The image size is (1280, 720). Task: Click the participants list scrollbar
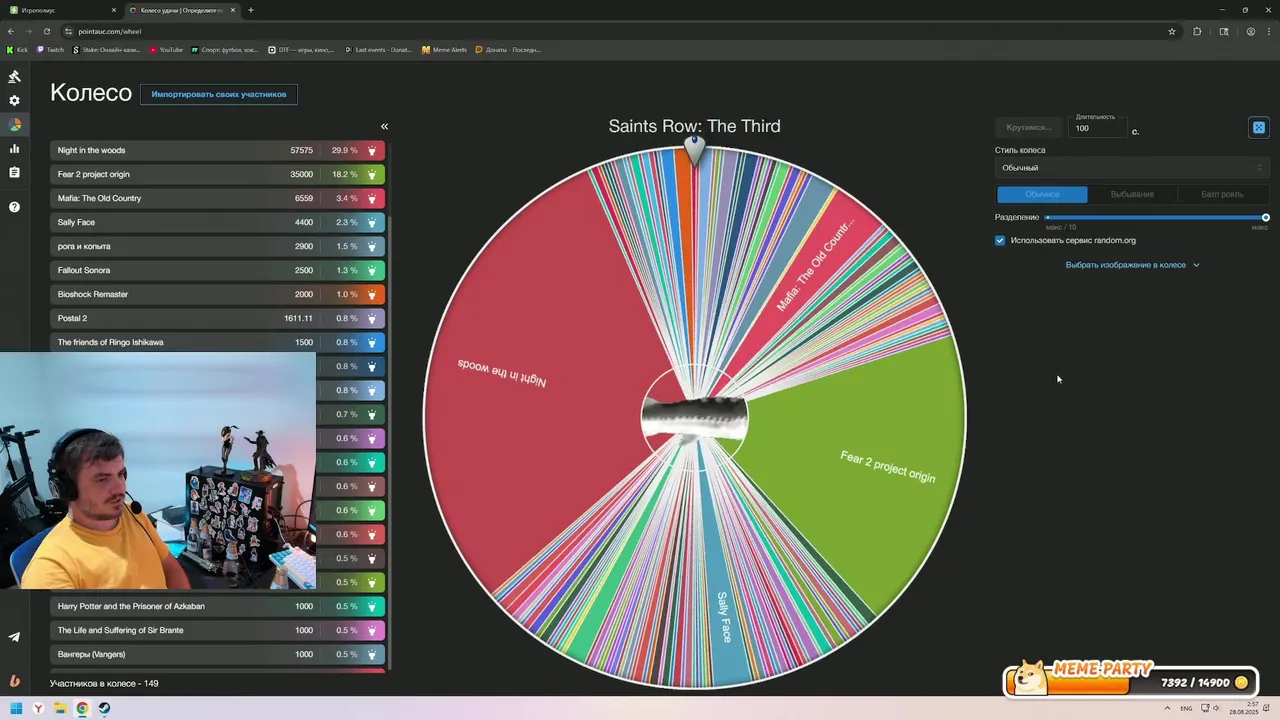point(391,445)
